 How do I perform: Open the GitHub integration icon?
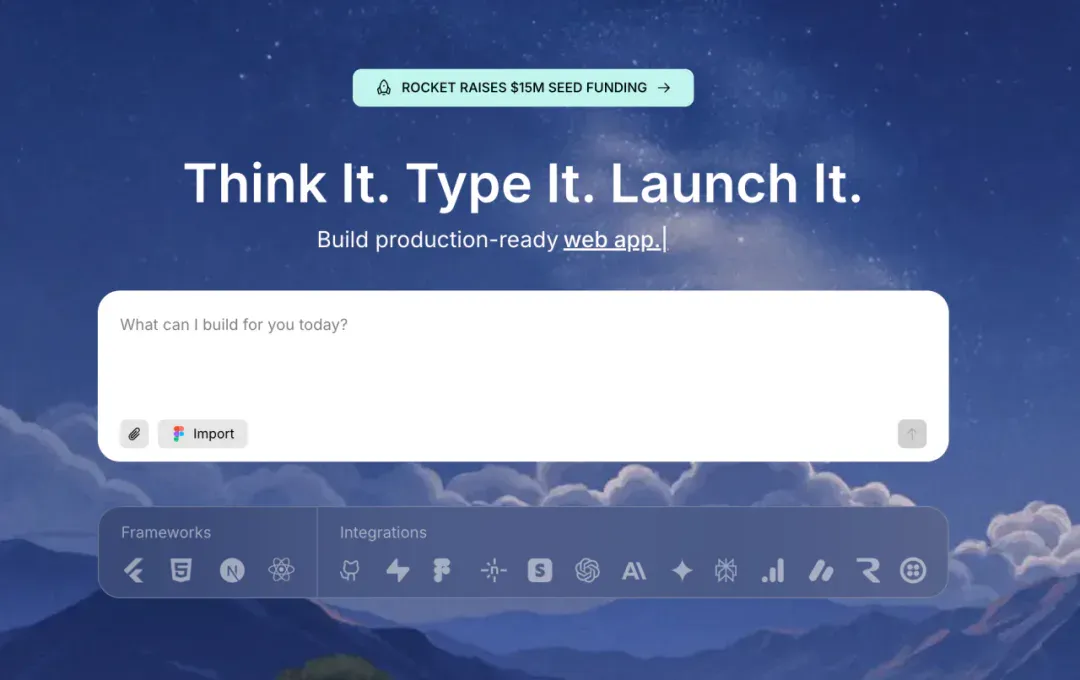[x=350, y=570]
